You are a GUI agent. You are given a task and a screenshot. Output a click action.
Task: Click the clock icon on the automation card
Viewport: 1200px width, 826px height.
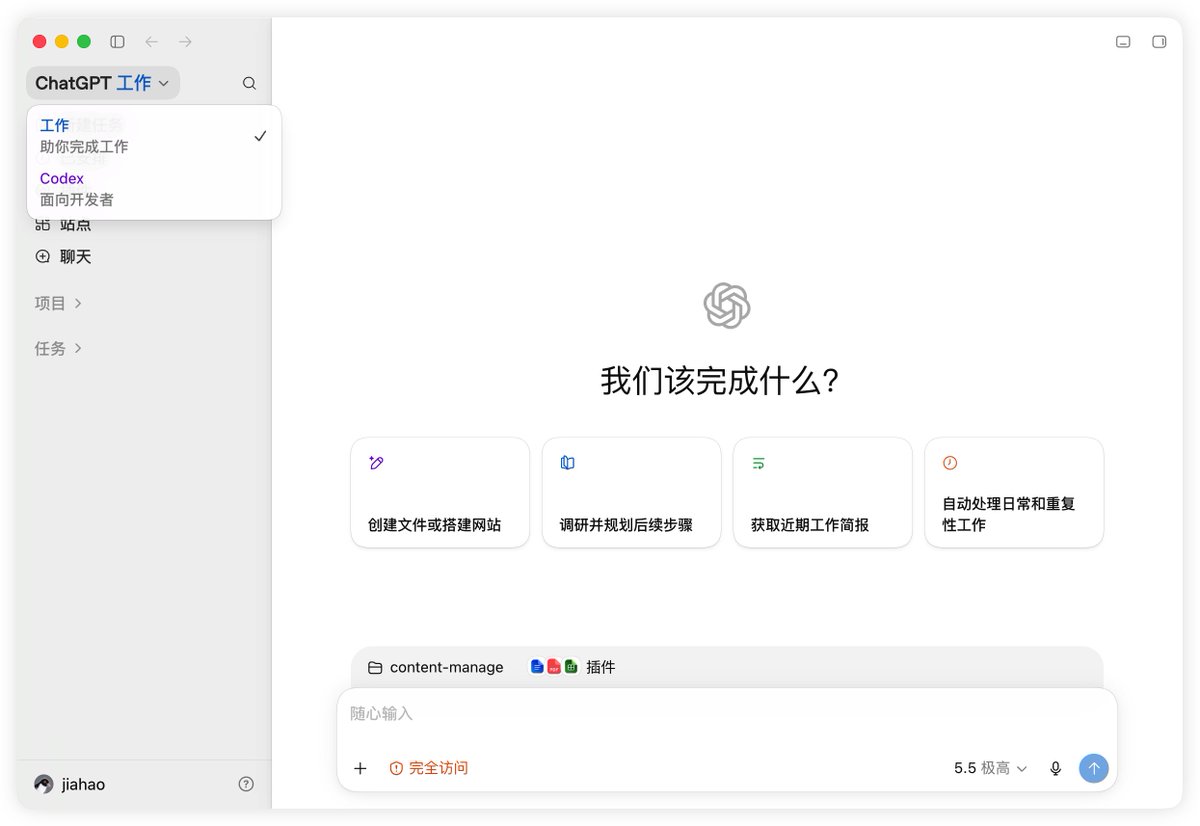pos(950,463)
